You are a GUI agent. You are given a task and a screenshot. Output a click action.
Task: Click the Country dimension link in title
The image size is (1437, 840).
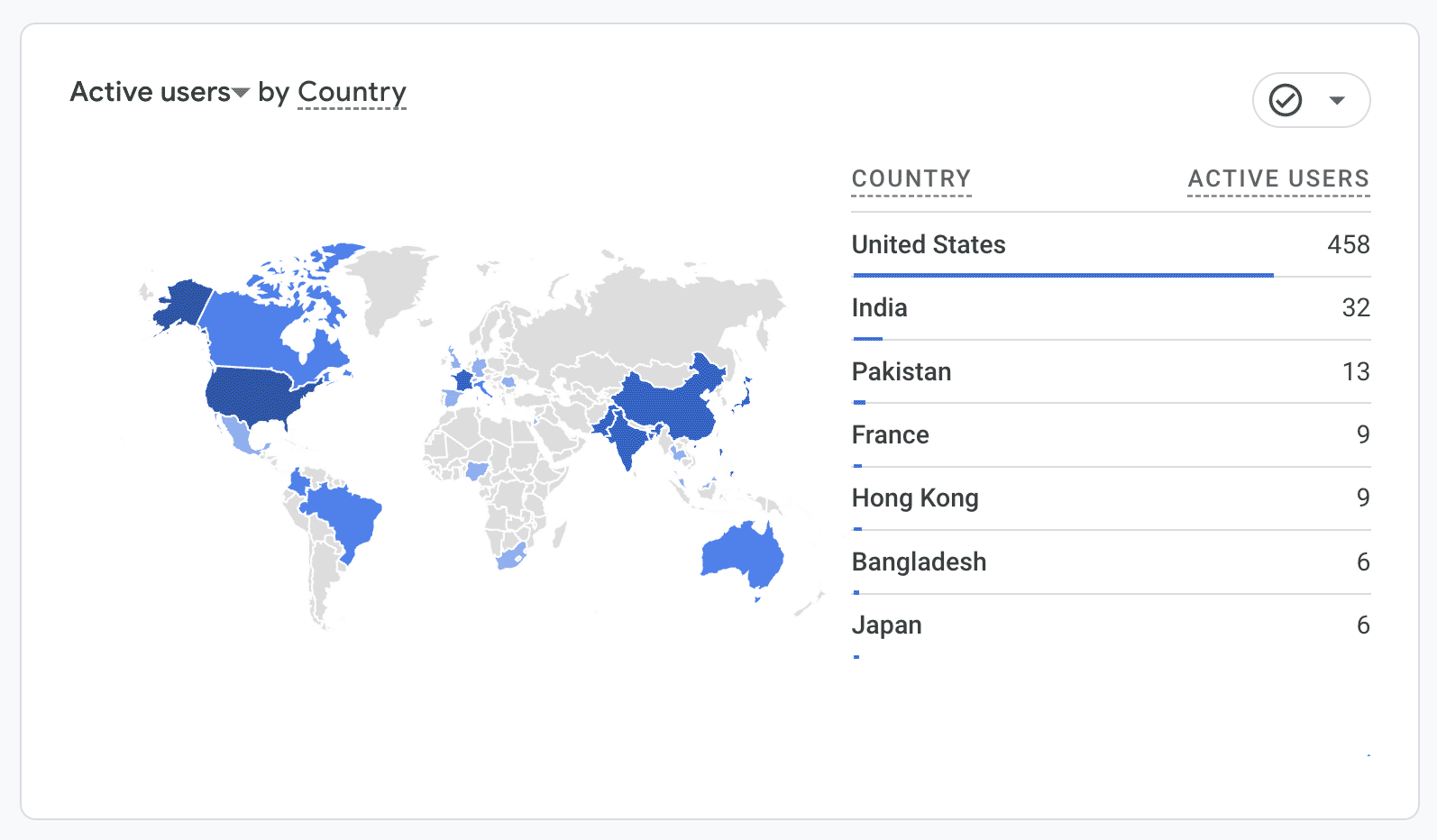[352, 92]
